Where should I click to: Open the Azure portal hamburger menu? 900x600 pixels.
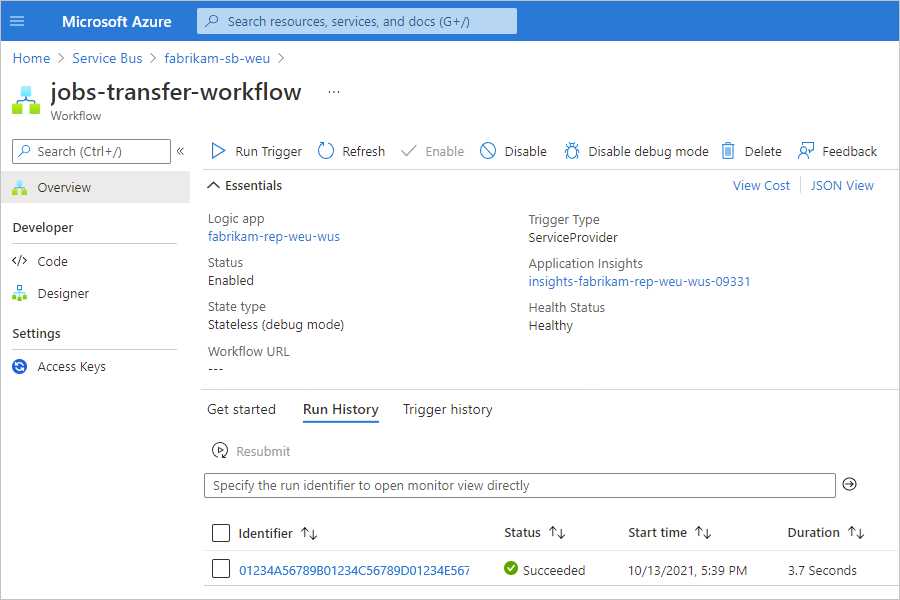click(17, 20)
